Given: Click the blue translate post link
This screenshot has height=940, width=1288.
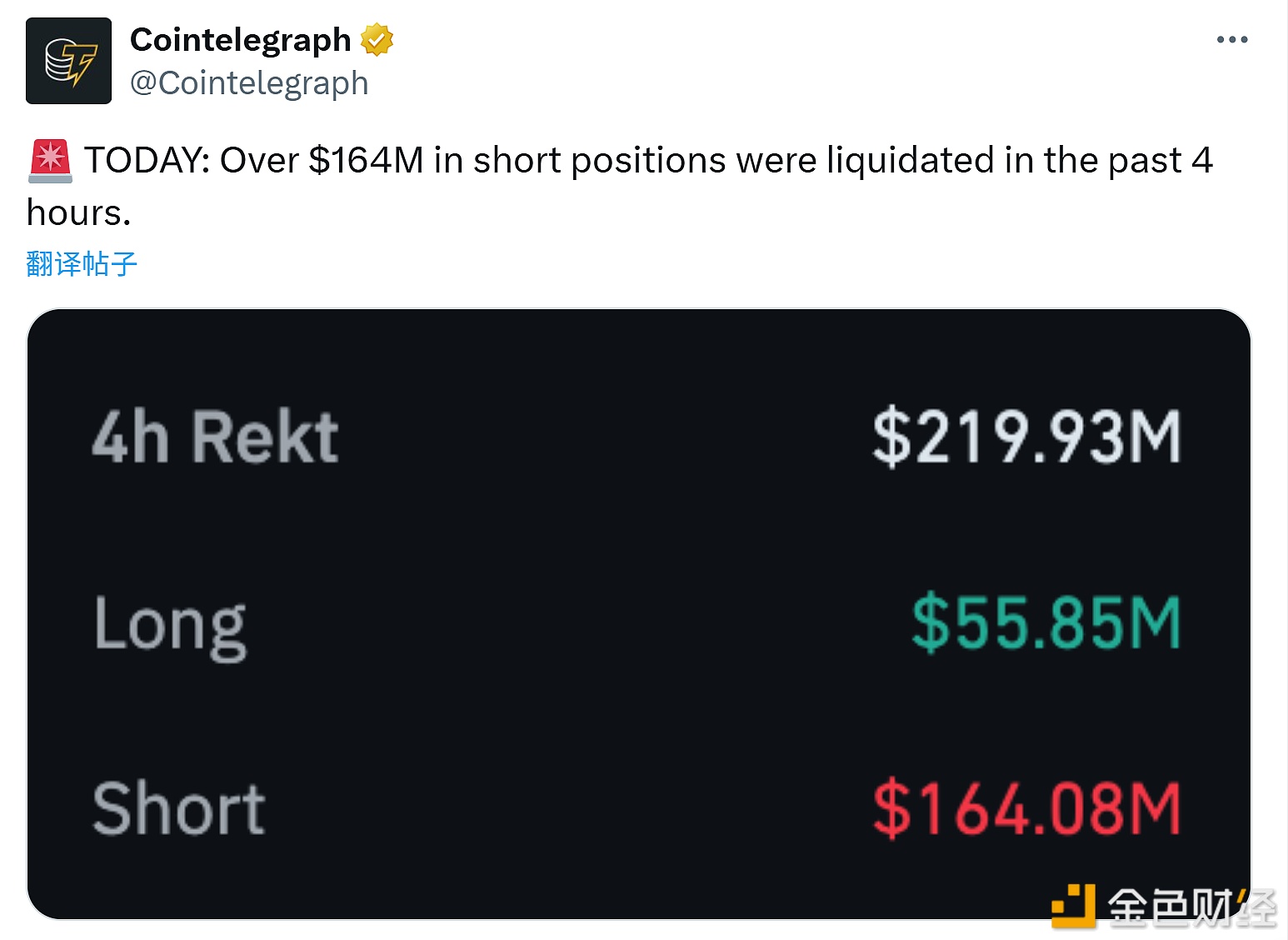Looking at the screenshot, I should click(82, 264).
